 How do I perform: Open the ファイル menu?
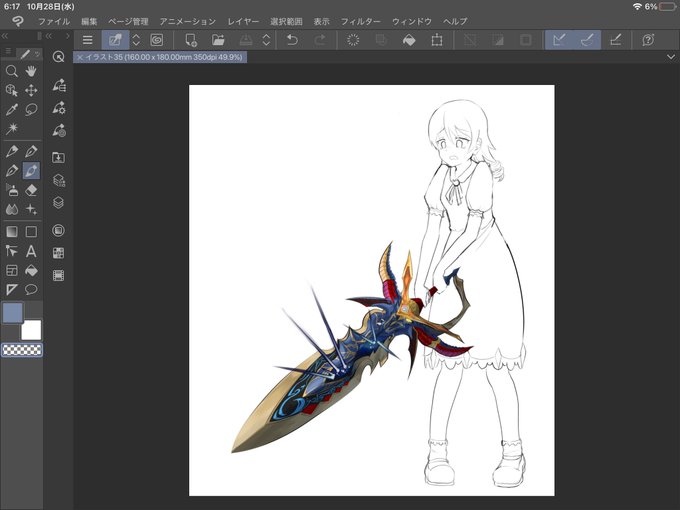pos(54,21)
